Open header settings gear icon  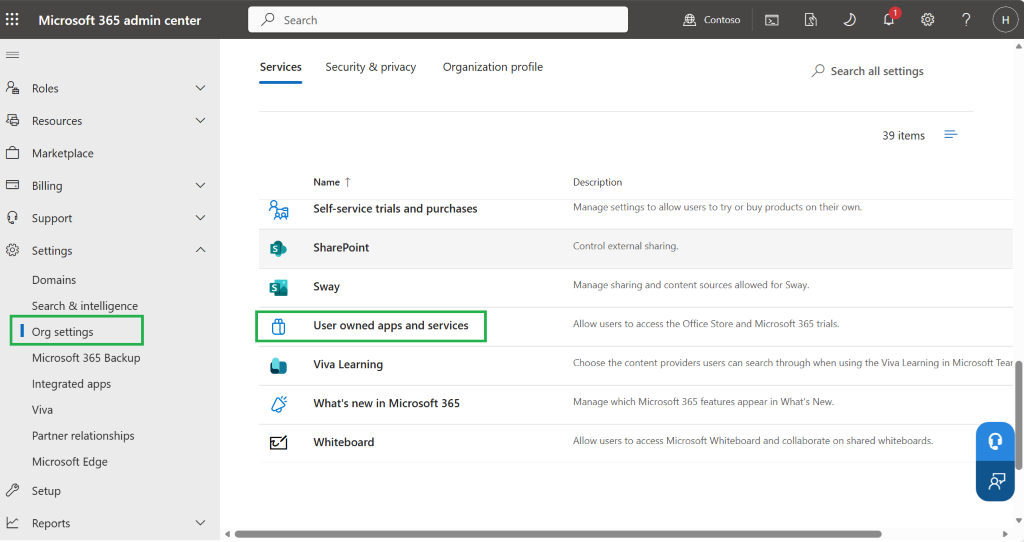coord(927,20)
